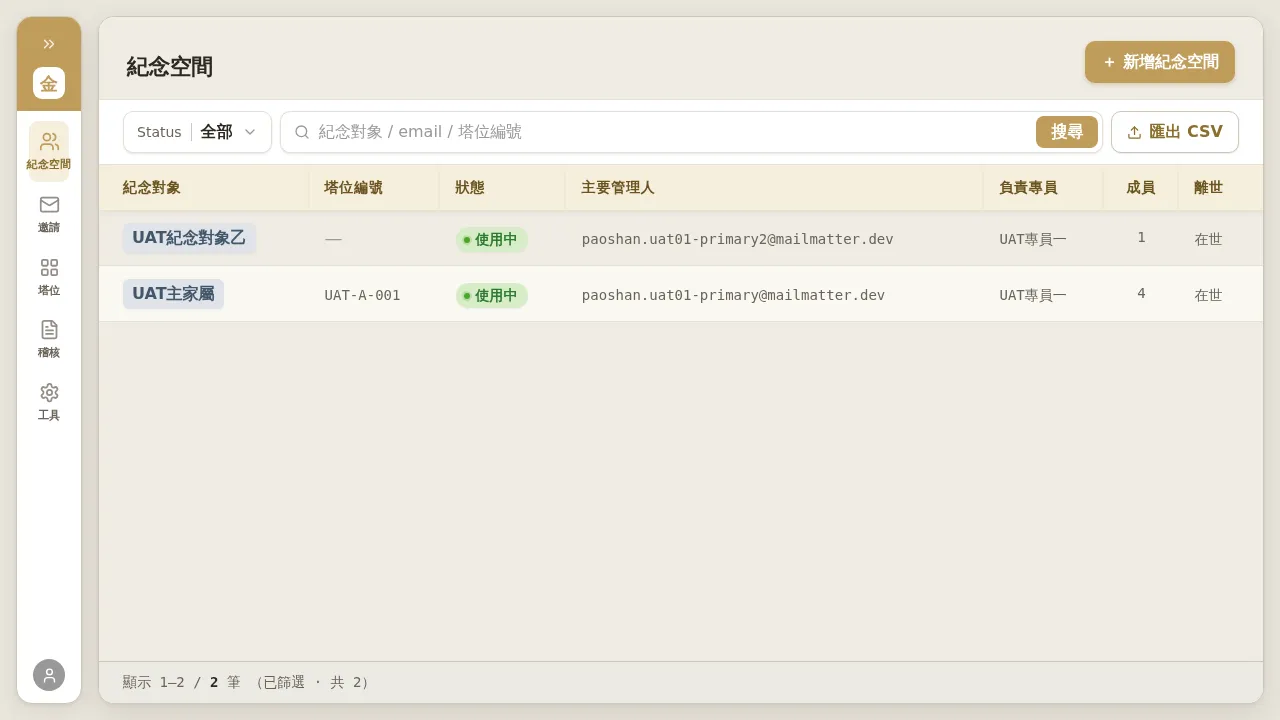Viewport: 1280px width, 720px height.
Task: Open user avatar profile icon
Action: tap(49, 675)
